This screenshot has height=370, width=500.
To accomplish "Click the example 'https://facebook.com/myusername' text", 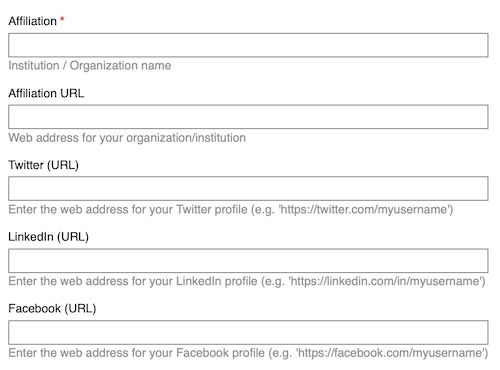I will point(391,353).
